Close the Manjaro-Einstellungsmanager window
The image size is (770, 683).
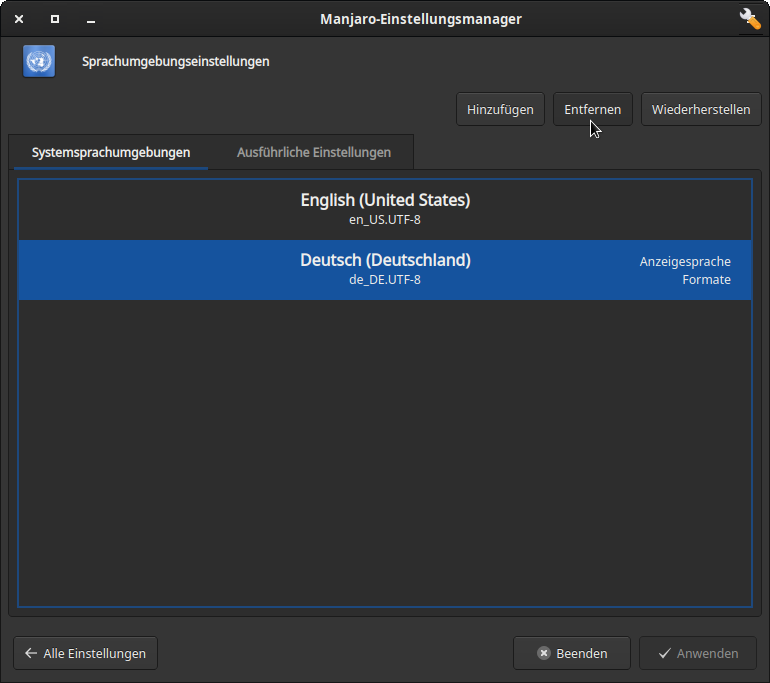(19, 19)
